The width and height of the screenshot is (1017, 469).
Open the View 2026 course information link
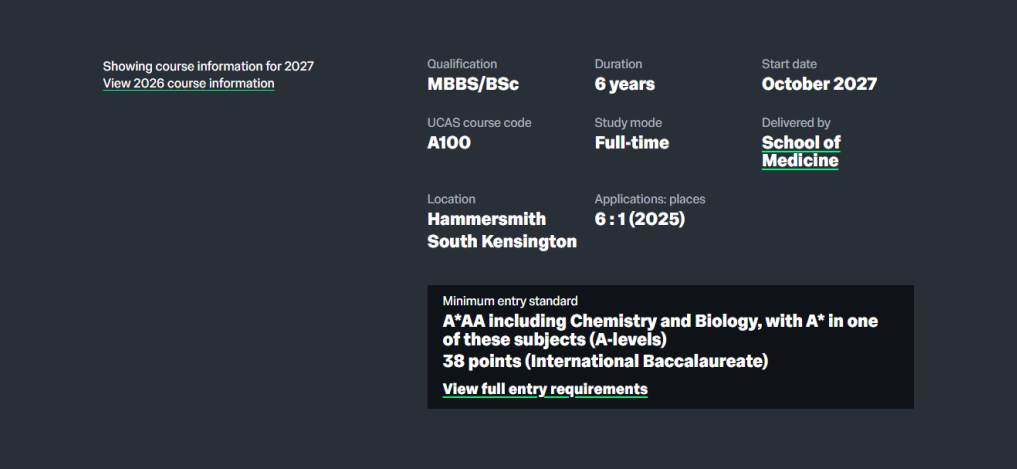pyautogui.click(x=188, y=83)
